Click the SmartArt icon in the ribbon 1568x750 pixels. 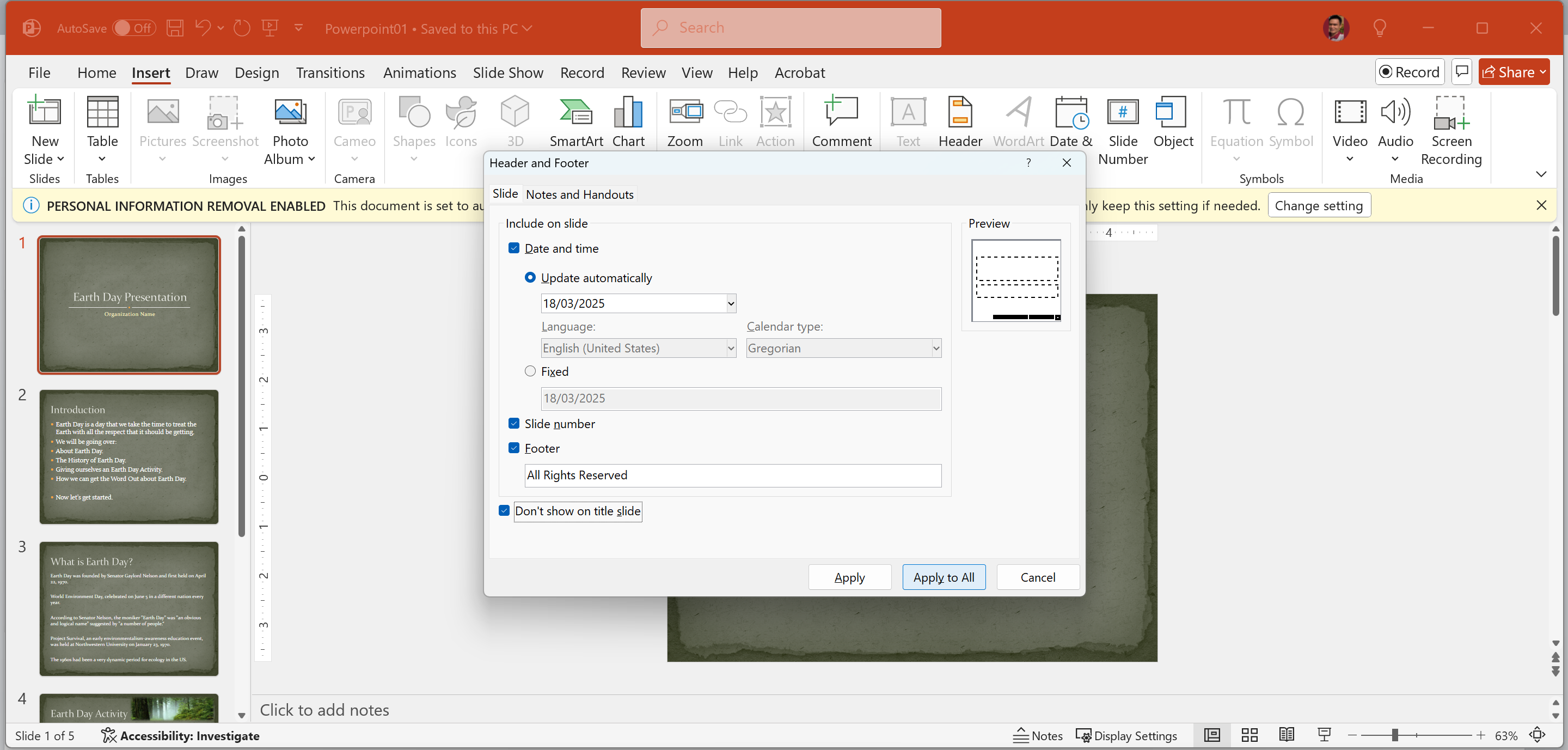point(575,122)
